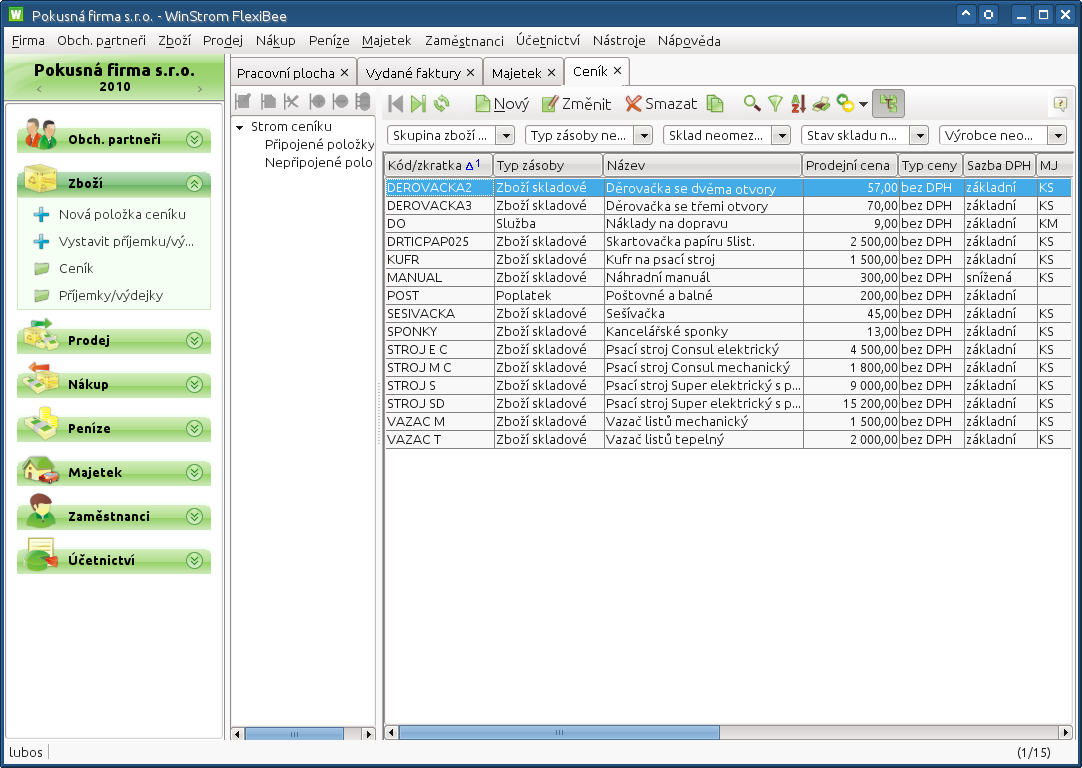Click the refresh list icon

click(x=441, y=104)
